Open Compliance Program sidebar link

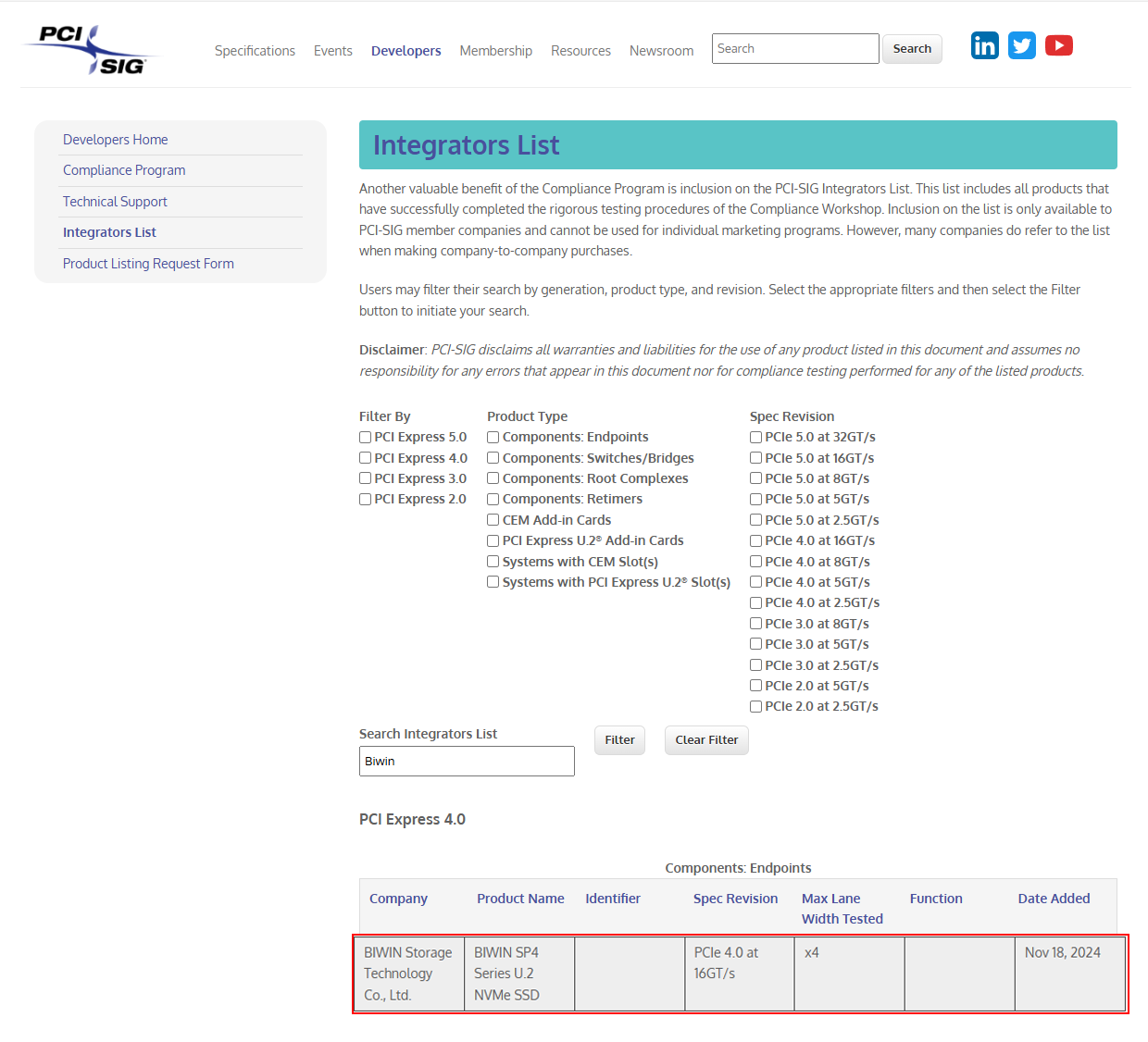tap(124, 170)
